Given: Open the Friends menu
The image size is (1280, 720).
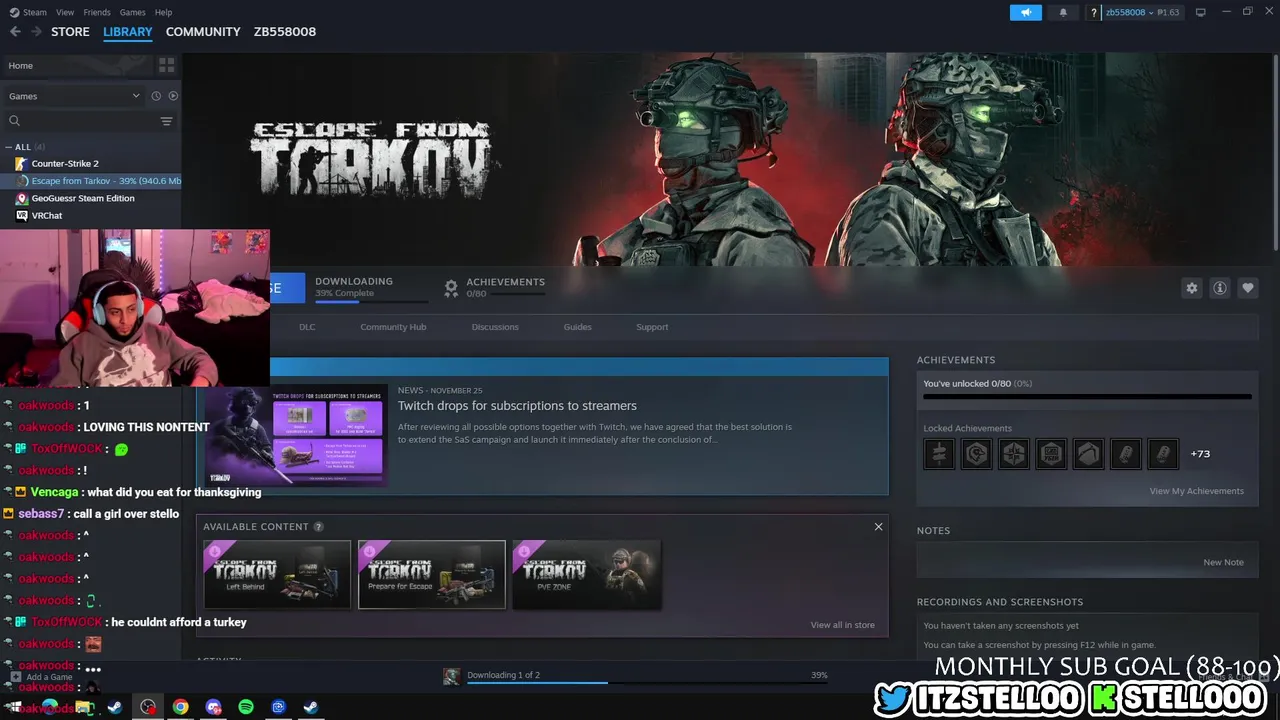Looking at the screenshot, I should 97,12.
